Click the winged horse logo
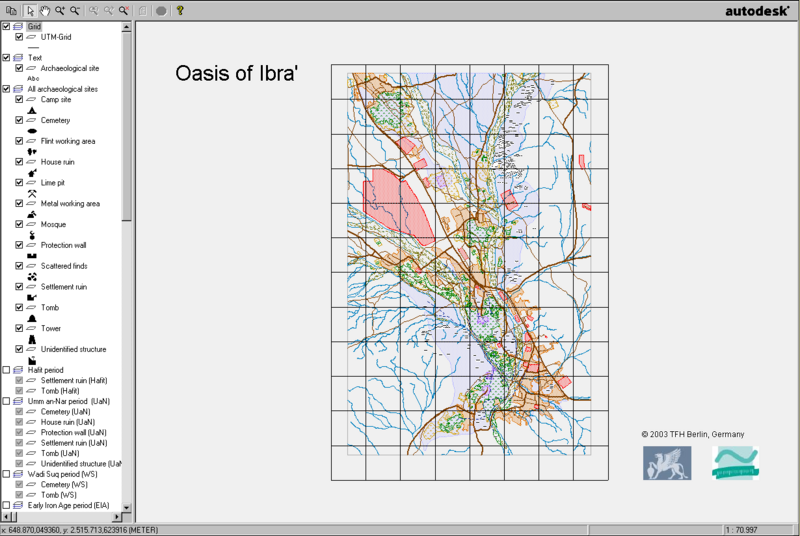 (664, 462)
